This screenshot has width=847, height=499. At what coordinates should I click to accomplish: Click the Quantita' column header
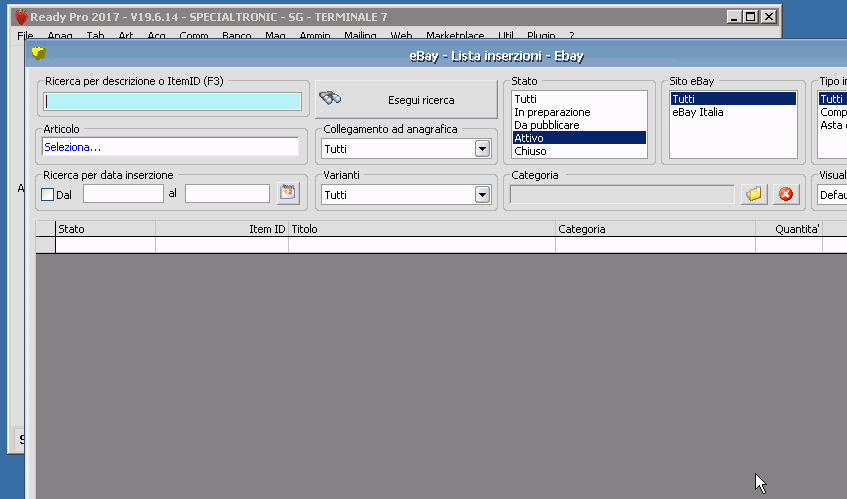tap(789, 229)
